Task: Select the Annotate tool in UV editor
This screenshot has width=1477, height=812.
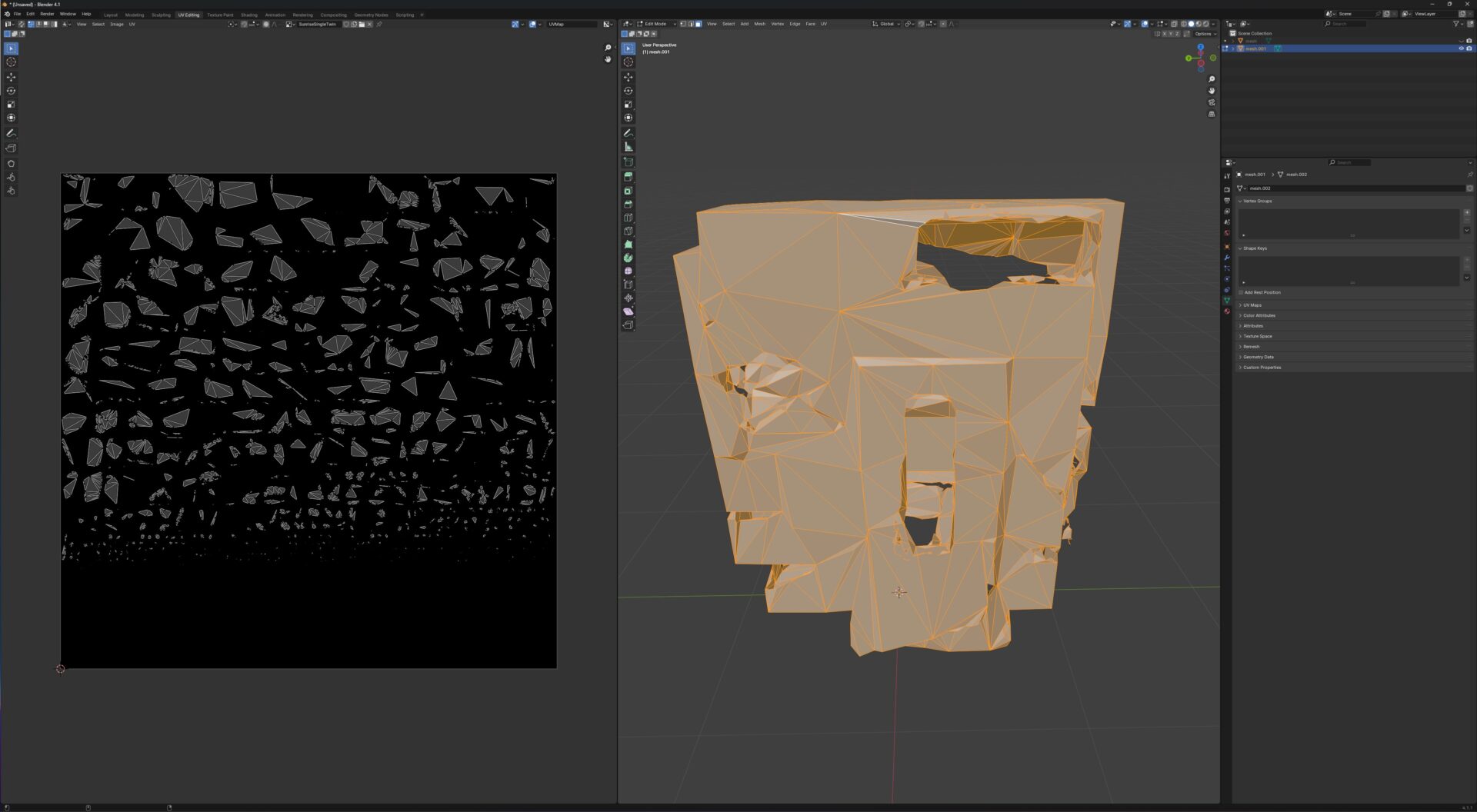Action: (12, 133)
